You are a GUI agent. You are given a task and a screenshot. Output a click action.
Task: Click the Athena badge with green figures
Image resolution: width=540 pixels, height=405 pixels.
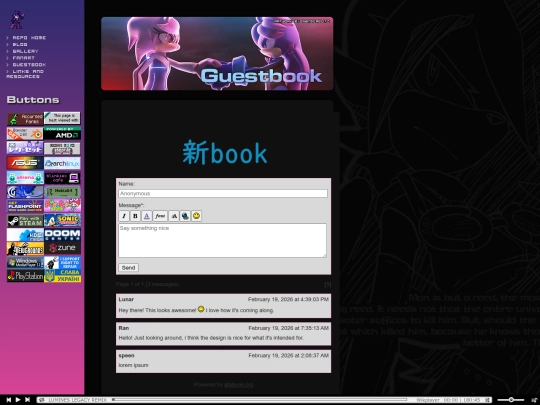[x=25, y=178]
